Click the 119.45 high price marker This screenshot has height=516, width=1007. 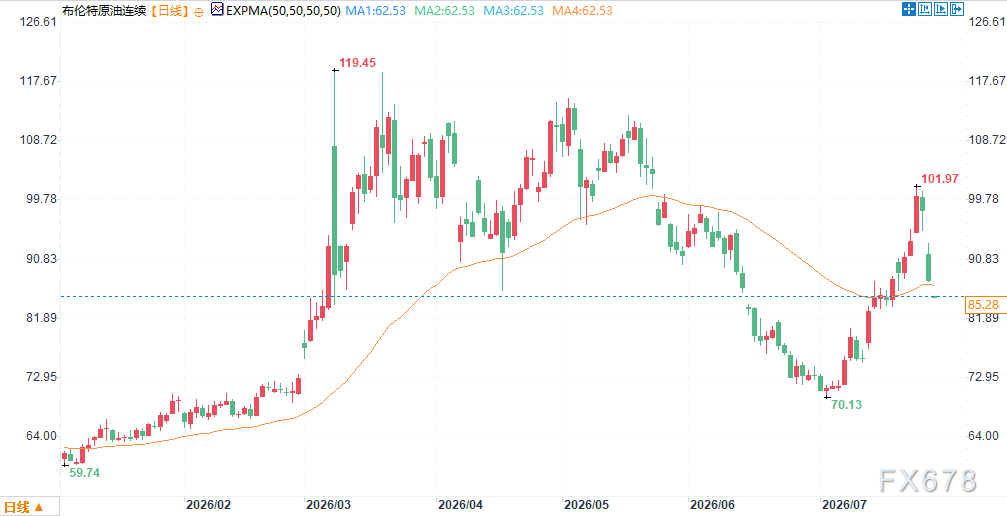coord(357,62)
